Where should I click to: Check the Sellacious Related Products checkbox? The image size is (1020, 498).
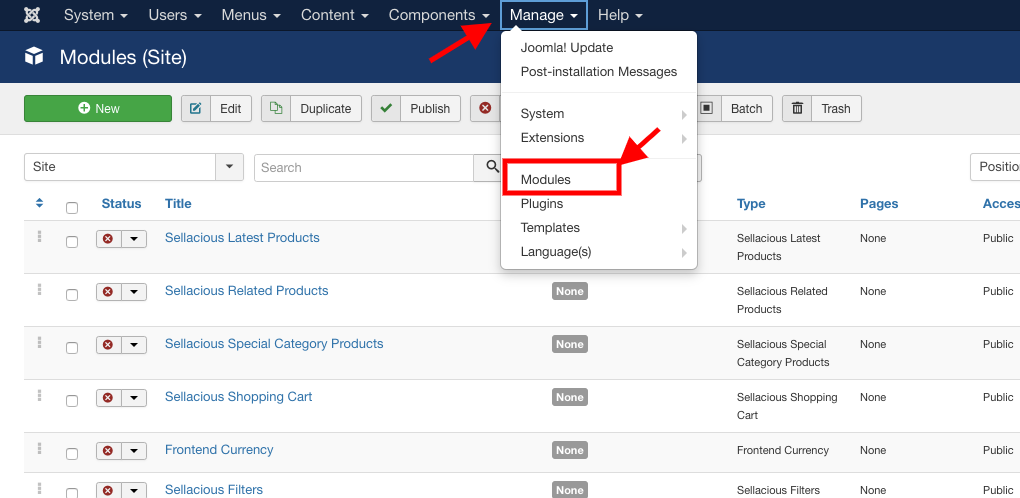[72, 295]
